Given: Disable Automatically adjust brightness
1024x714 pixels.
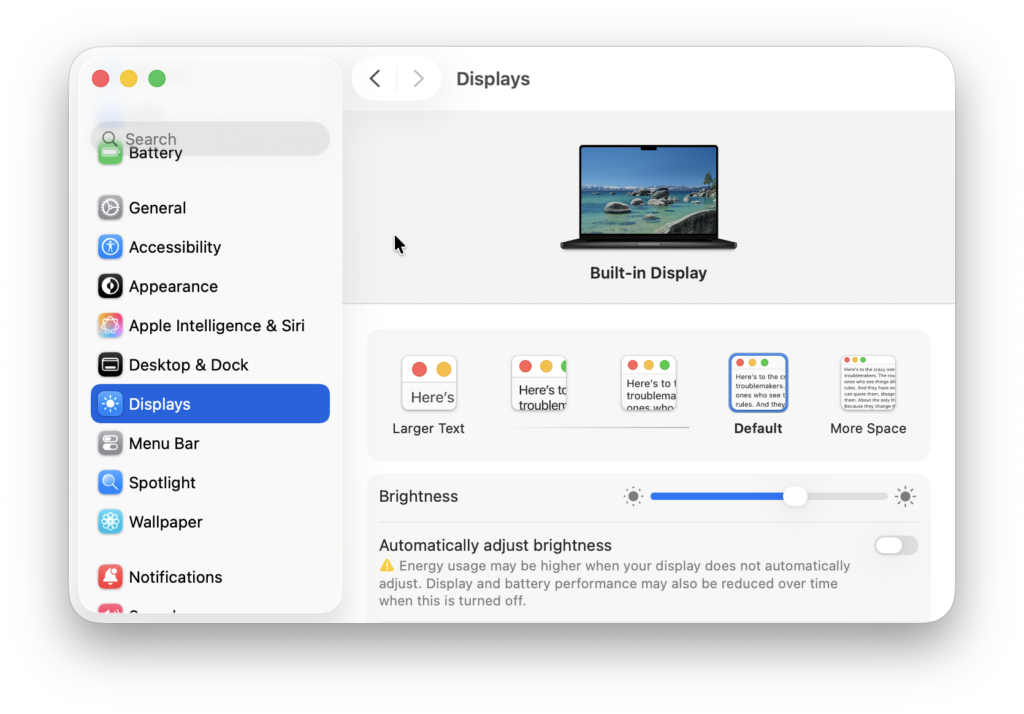Looking at the screenshot, I should pyautogui.click(x=895, y=545).
